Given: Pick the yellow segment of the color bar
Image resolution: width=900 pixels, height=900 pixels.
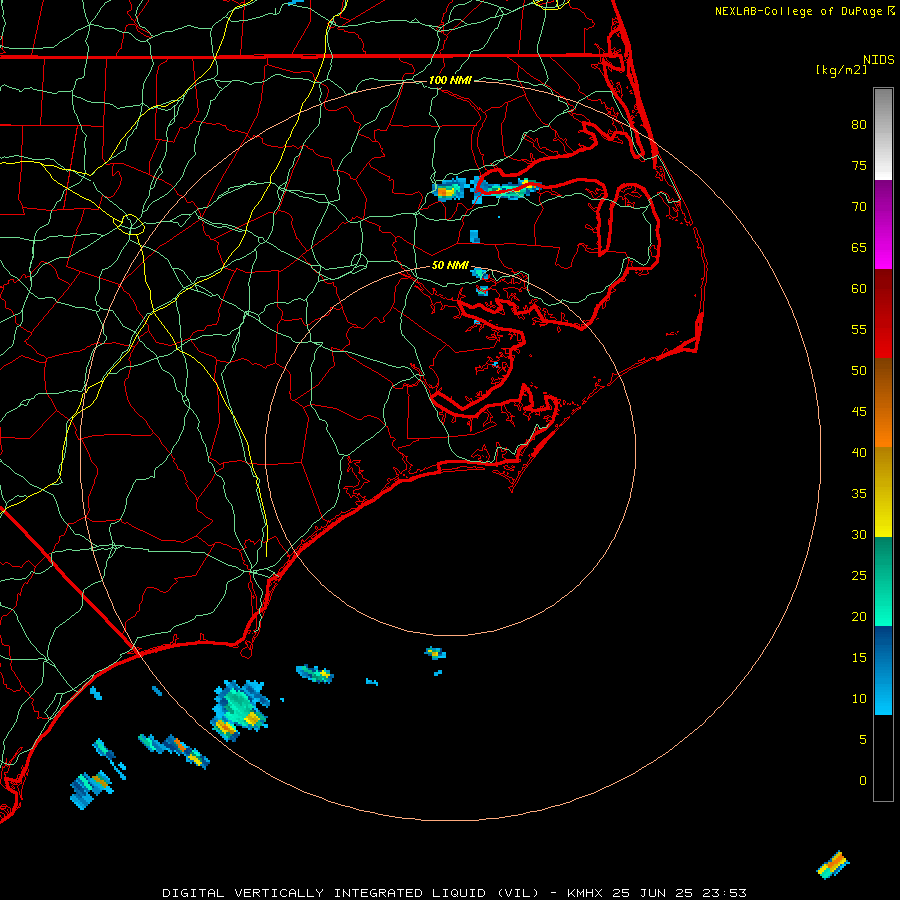Looking at the screenshot, I should pyautogui.click(x=883, y=492).
